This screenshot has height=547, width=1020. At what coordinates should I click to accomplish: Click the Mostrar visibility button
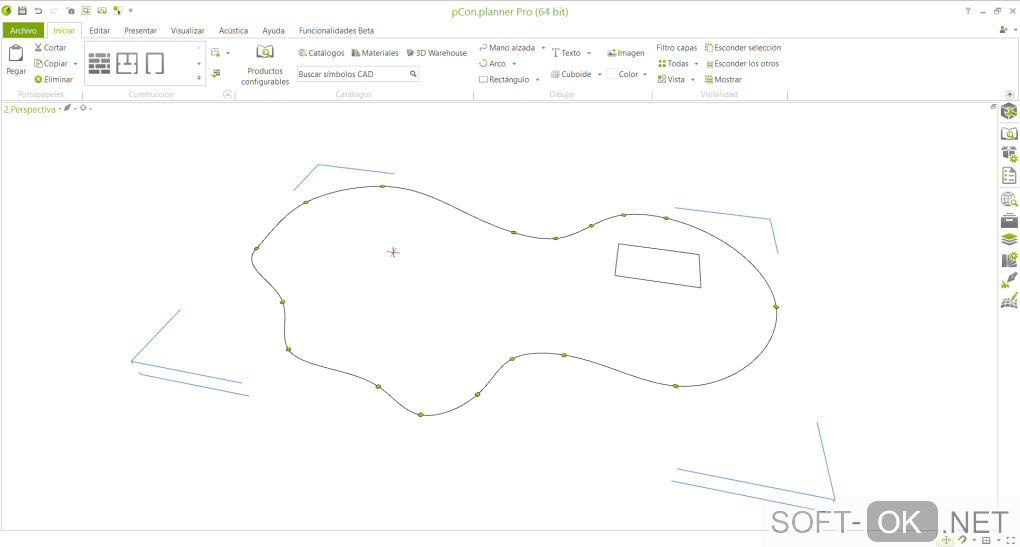(x=723, y=79)
